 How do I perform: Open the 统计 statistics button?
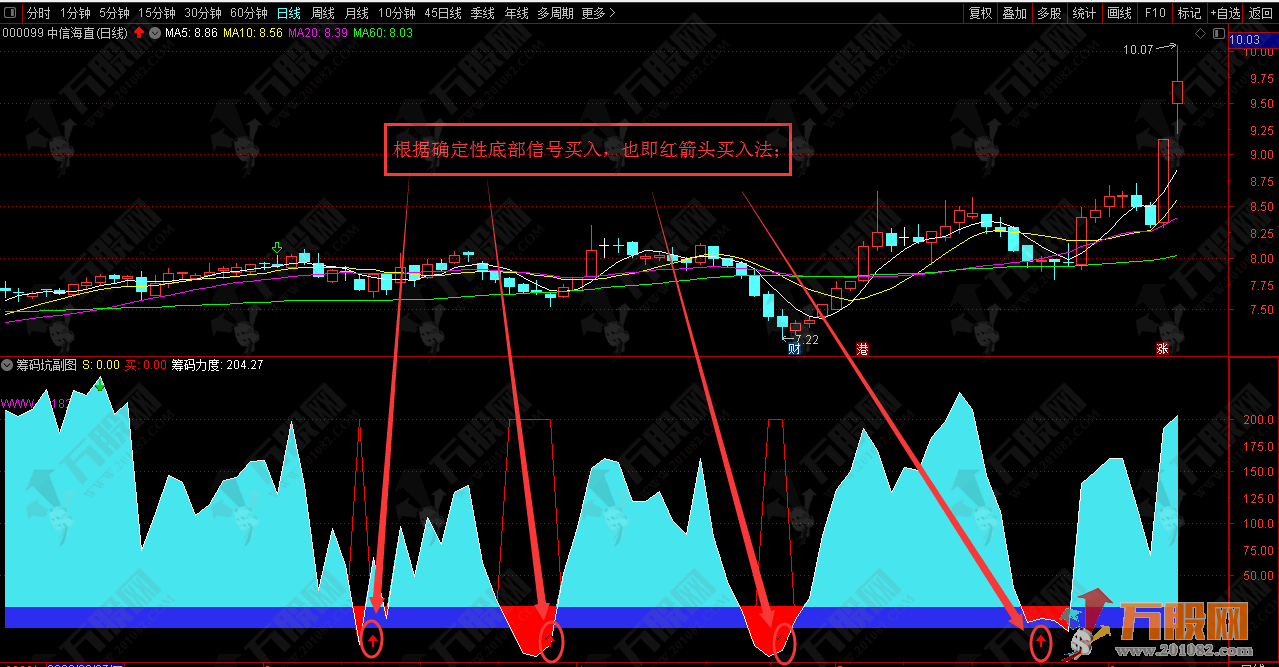coord(1084,13)
